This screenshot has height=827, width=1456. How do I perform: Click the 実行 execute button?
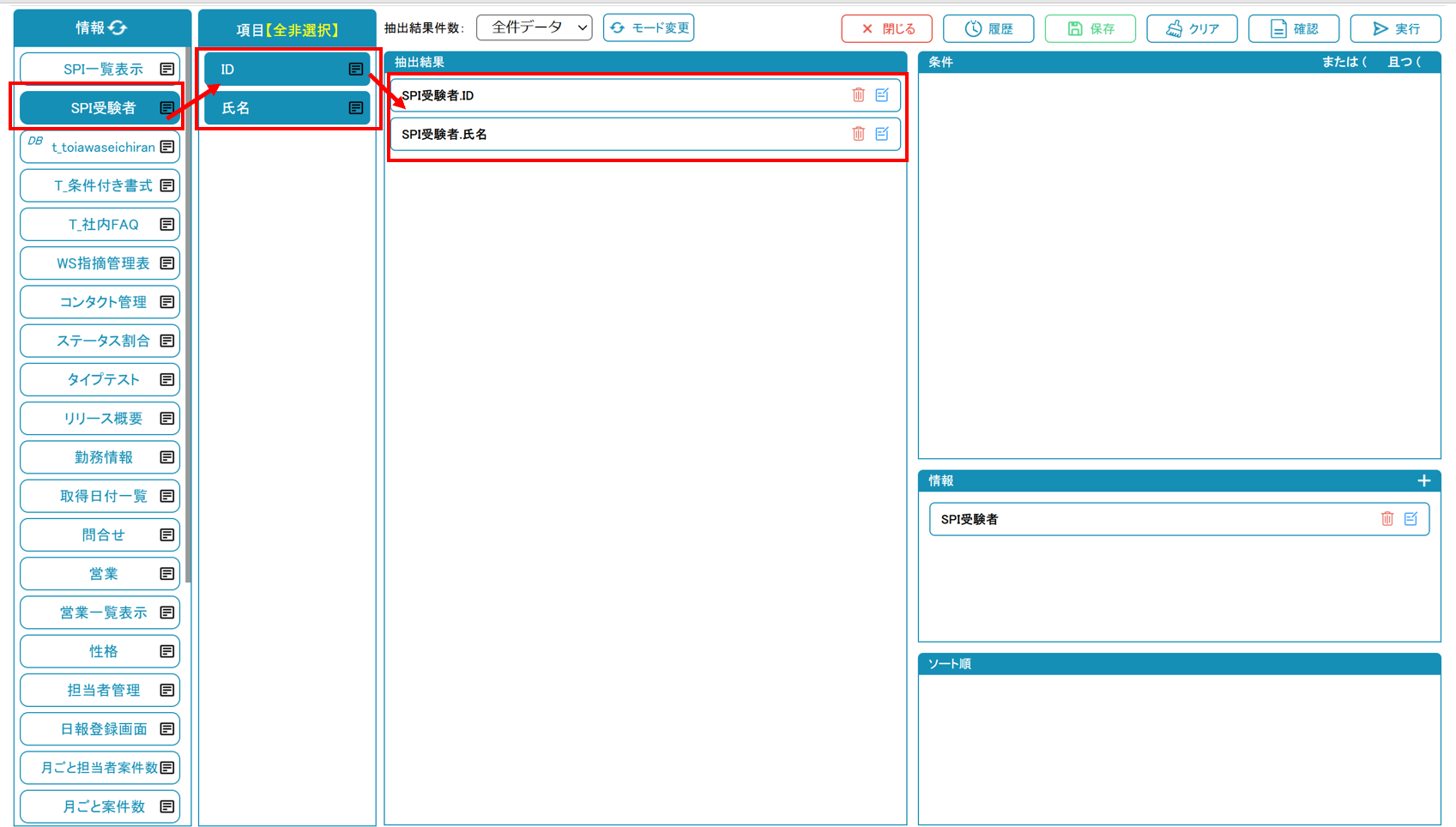pyautogui.click(x=1396, y=28)
